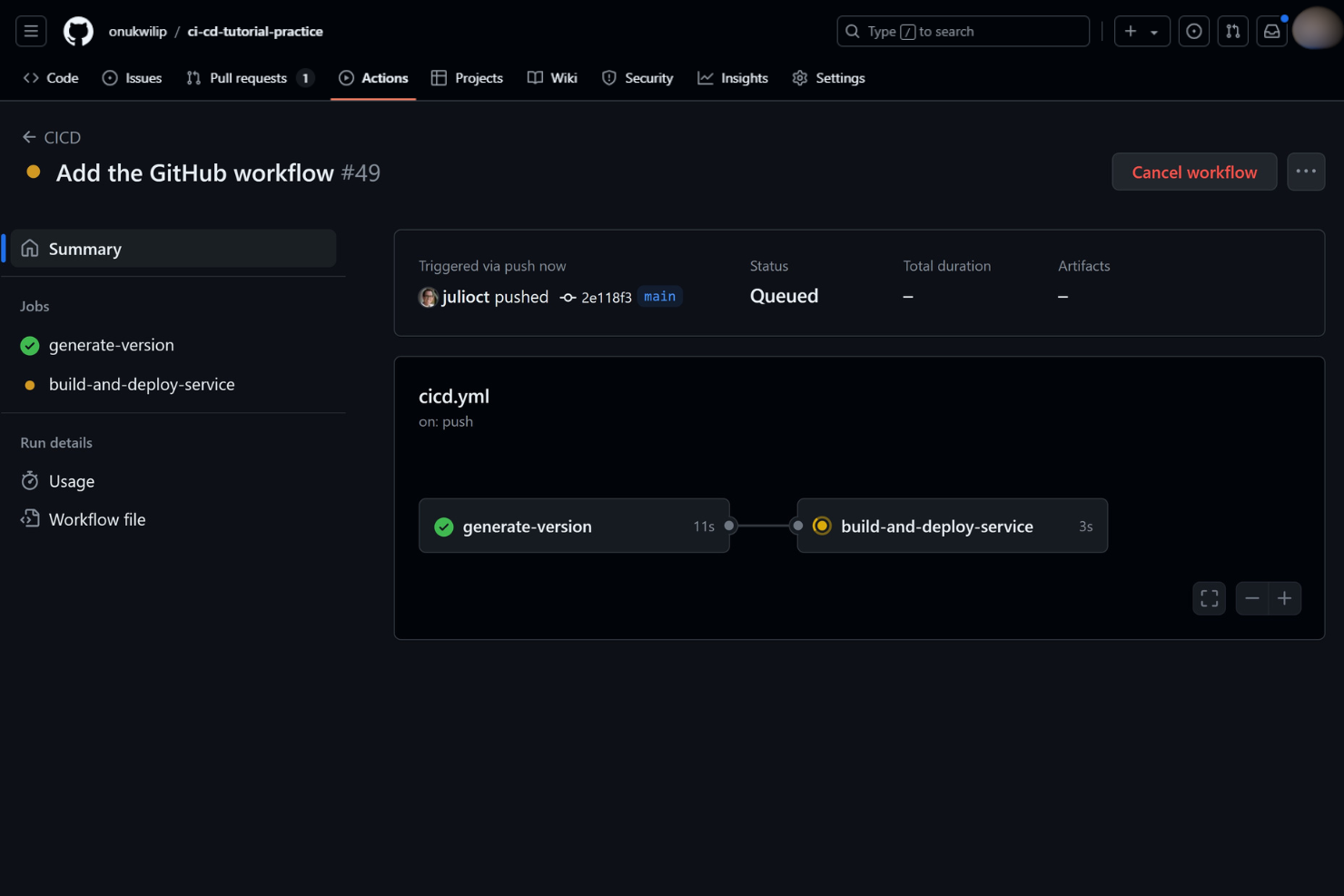Open the global navigation hamburger menu

[x=30, y=30]
